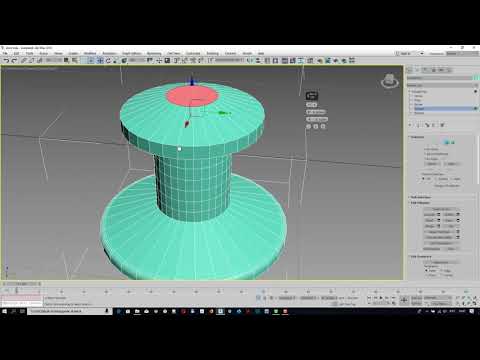Open the Customize menu
The image size is (480, 360).
coord(193,53)
